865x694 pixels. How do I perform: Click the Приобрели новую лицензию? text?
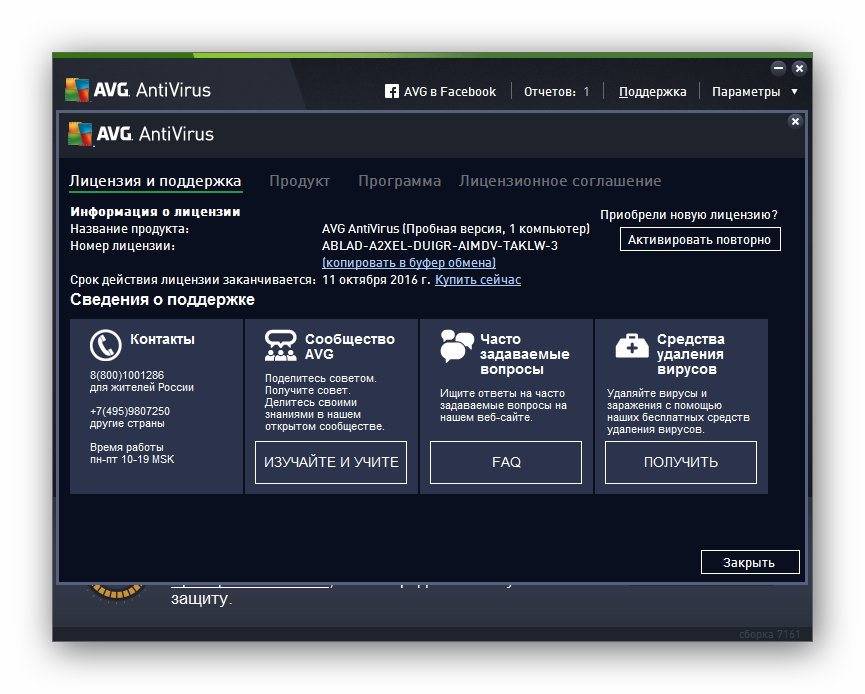[x=689, y=215]
